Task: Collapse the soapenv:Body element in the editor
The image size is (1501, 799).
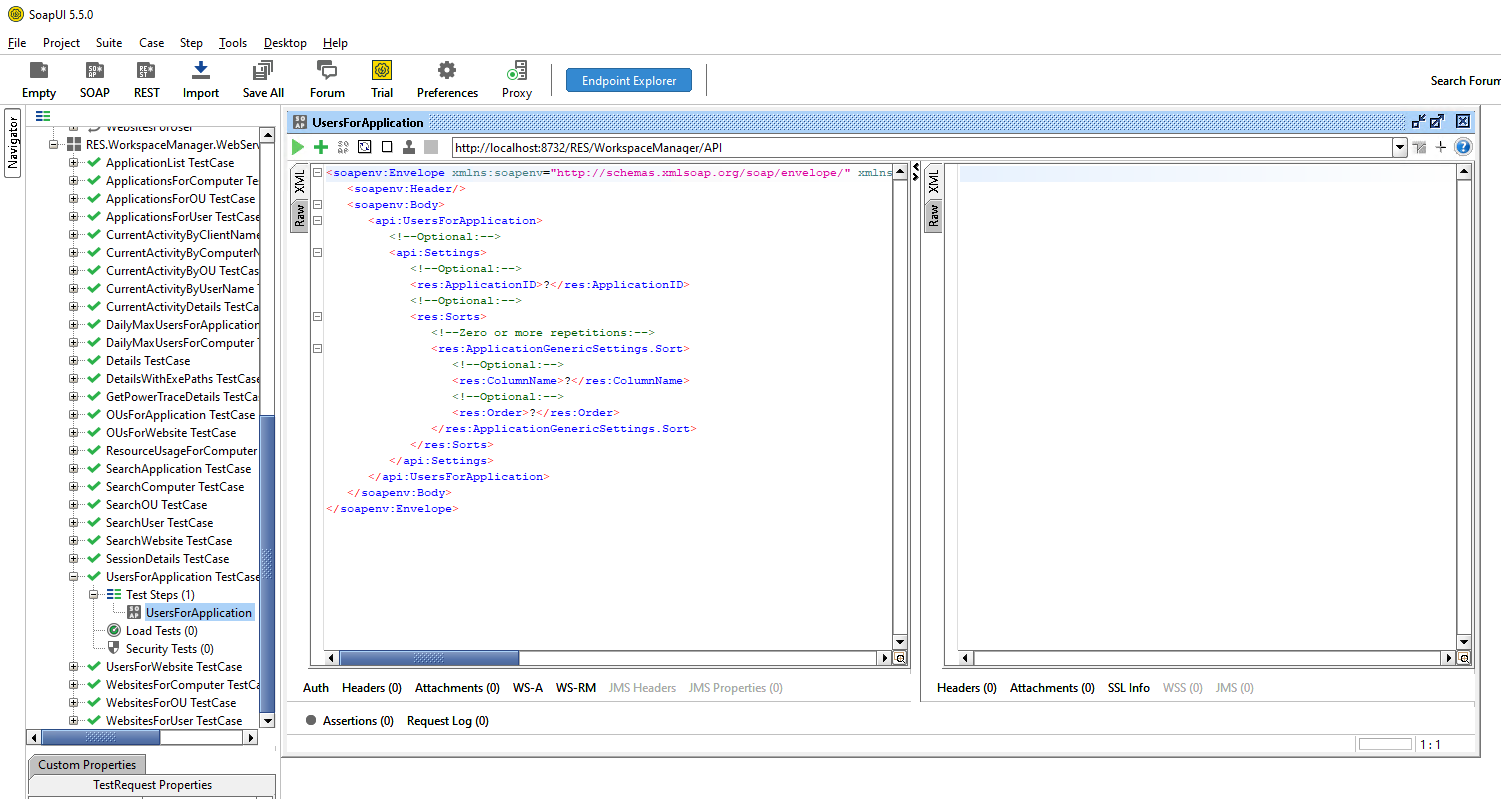Action: (x=317, y=204)
